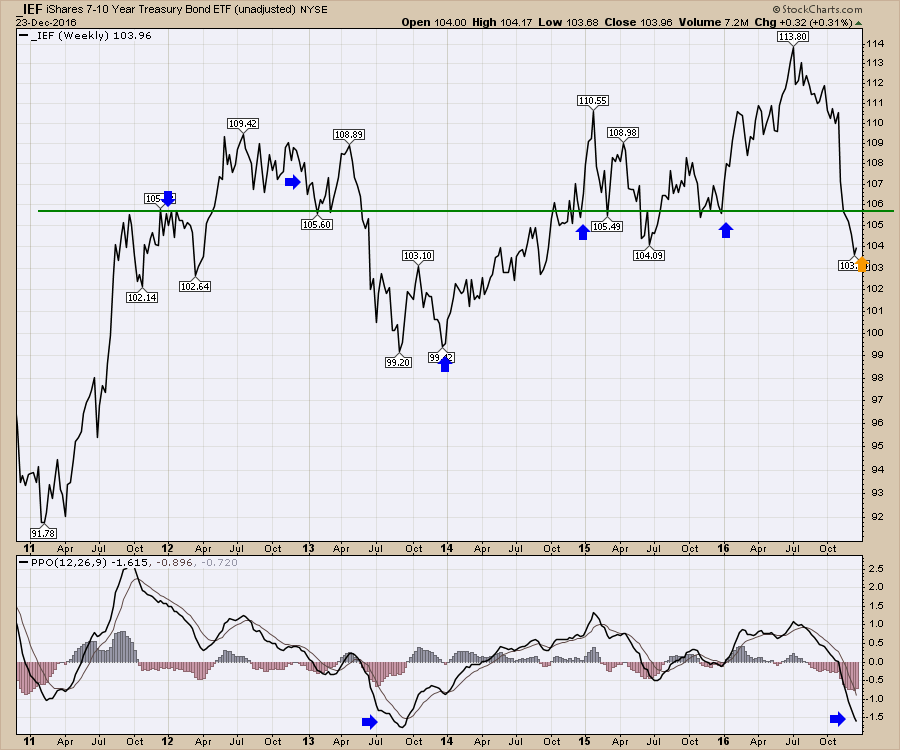Click the 99.20 low price label
Screen dimensions: 900x750
coord(398,363)
